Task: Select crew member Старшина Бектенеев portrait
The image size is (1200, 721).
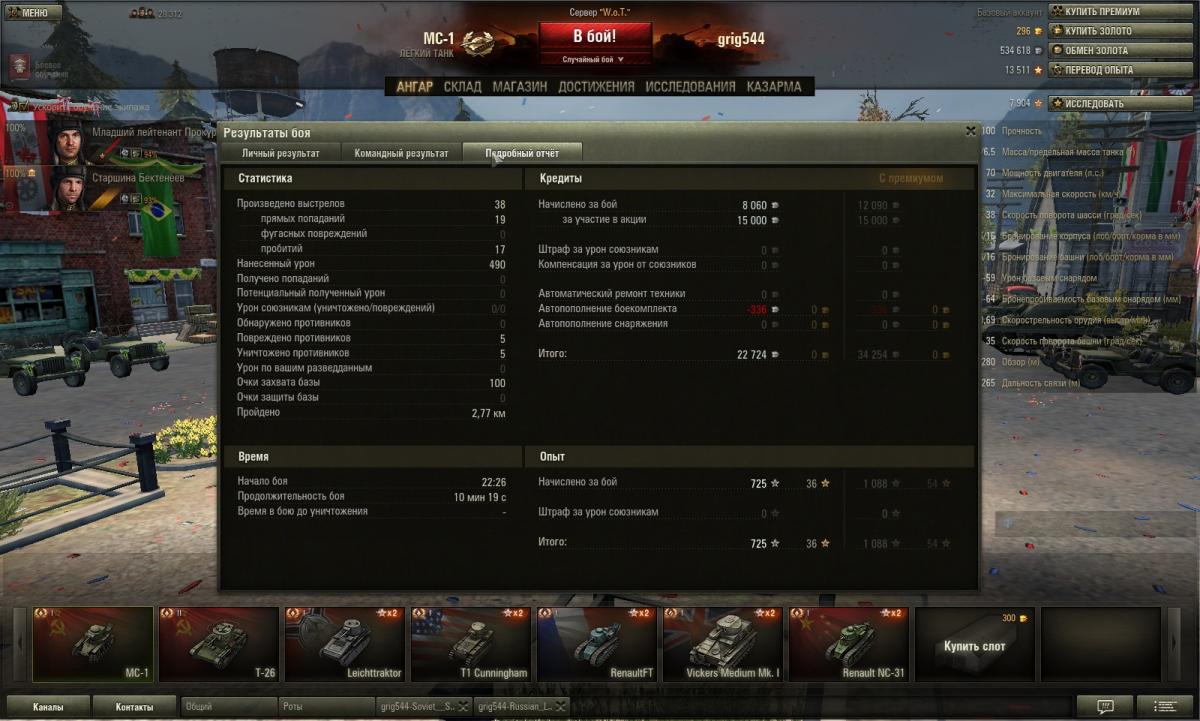Action: tap(70, 187)
